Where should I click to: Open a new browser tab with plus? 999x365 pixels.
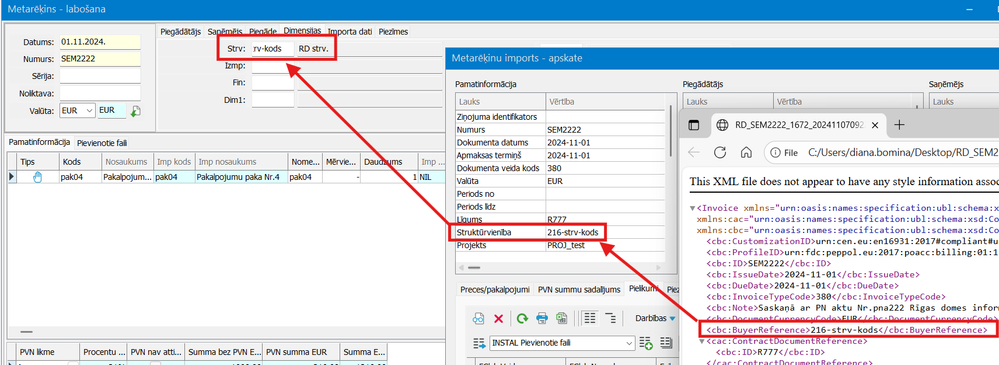tap(899, 124)
